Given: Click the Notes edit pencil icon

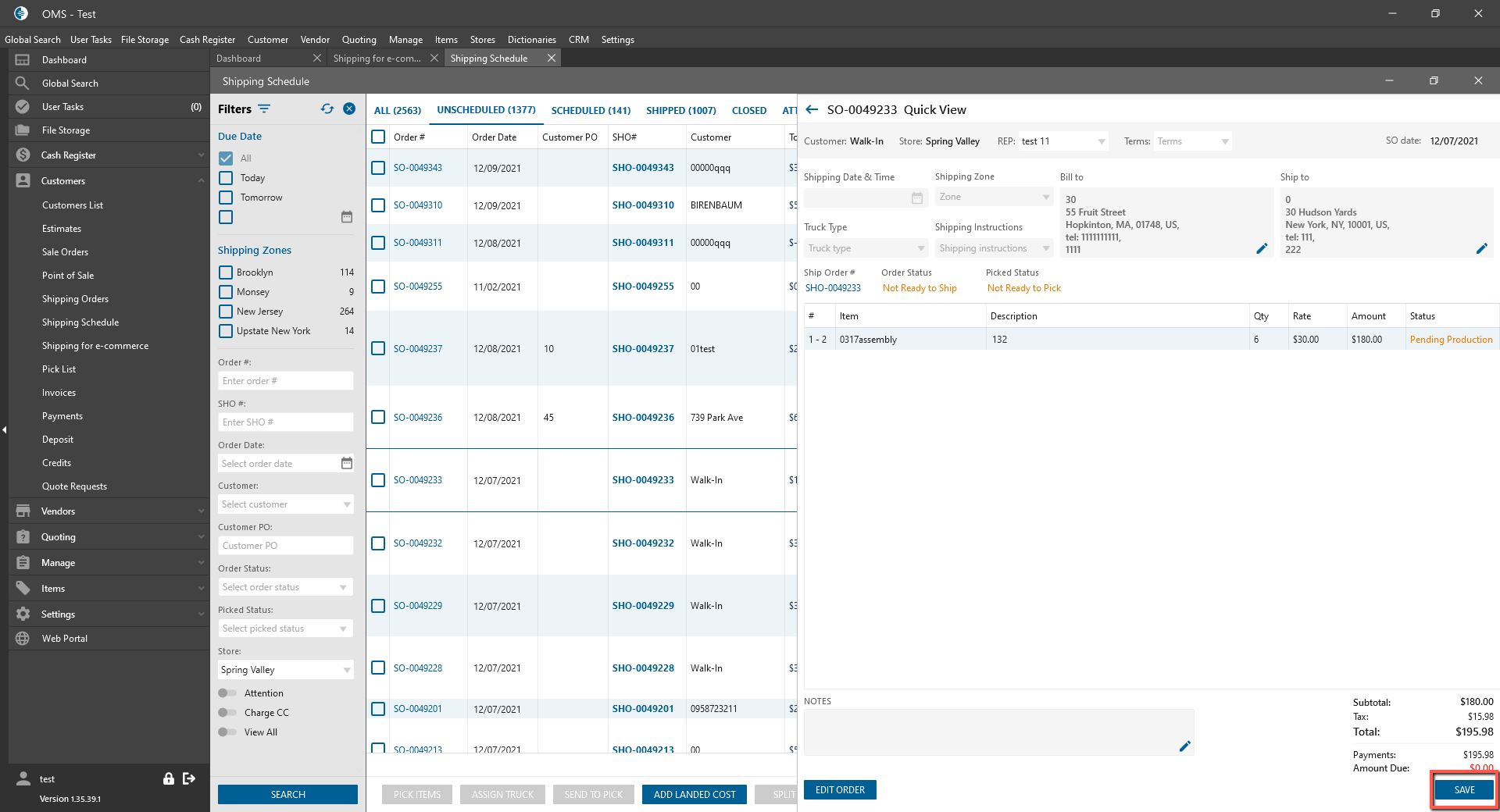Looking at the screenshot, I should [1184, 746].
